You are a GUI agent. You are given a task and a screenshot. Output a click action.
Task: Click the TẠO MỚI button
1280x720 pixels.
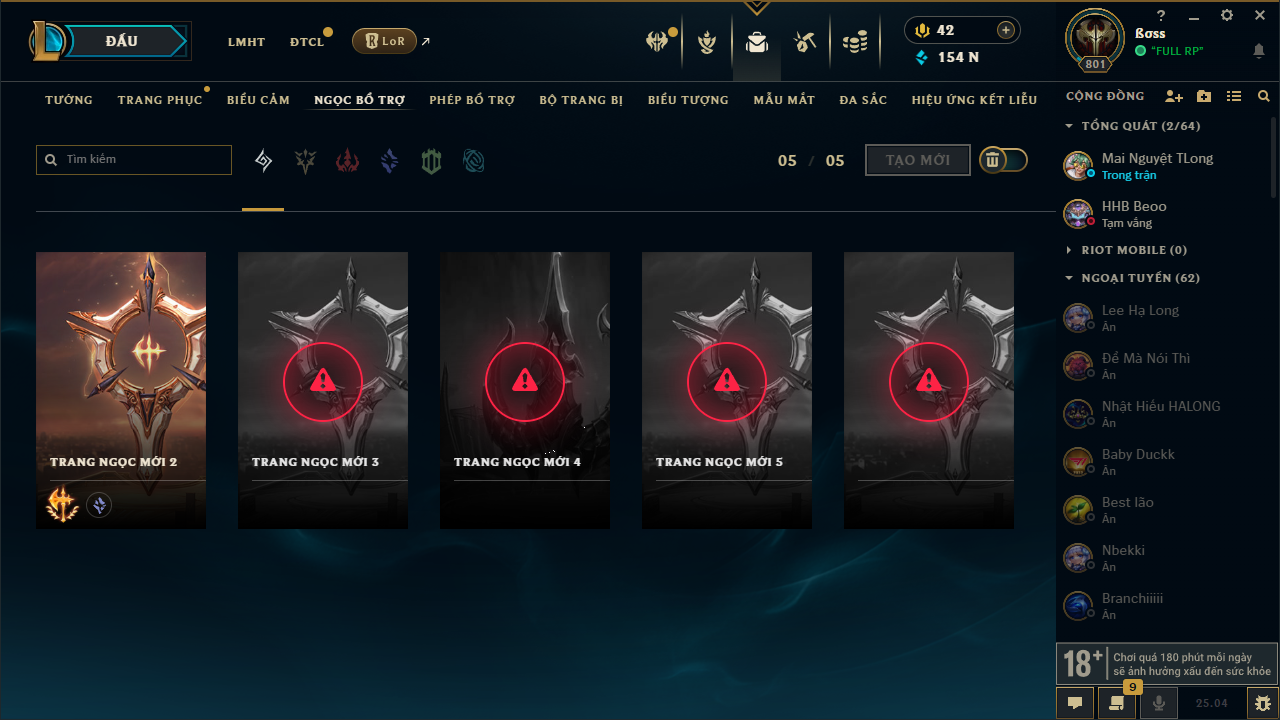coord(918,160)
